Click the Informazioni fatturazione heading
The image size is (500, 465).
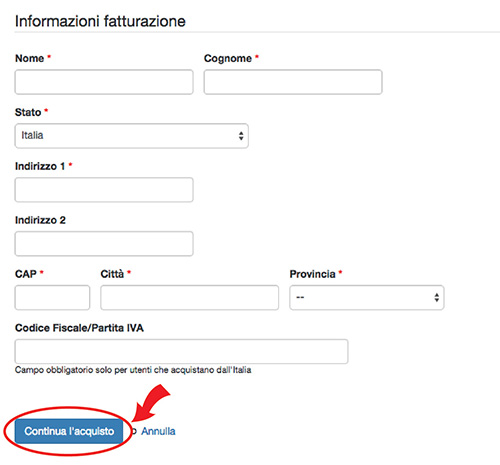pos(100,21)
